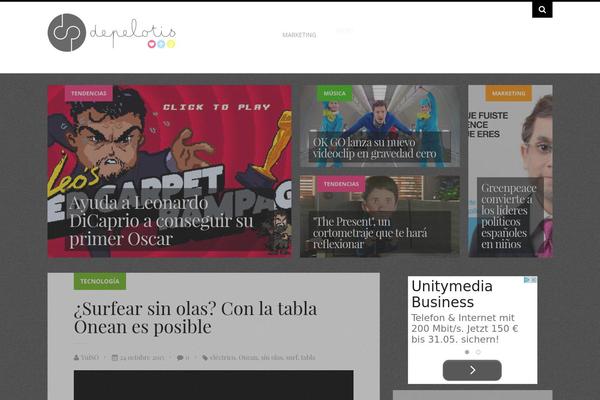Click the calendar date icon on the post
This screenshot has height=400, width=600.
tap(114, 358)
